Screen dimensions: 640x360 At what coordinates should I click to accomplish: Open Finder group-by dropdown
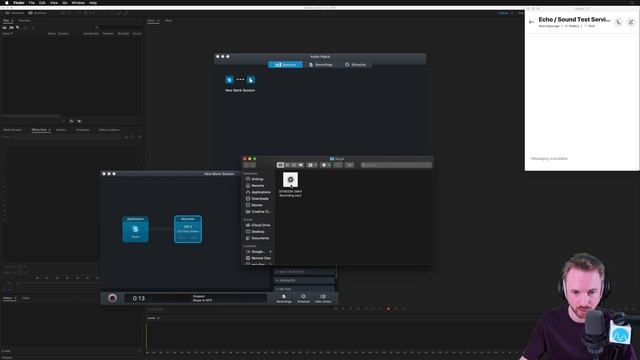pyautogui.click(x=312, y=165)
